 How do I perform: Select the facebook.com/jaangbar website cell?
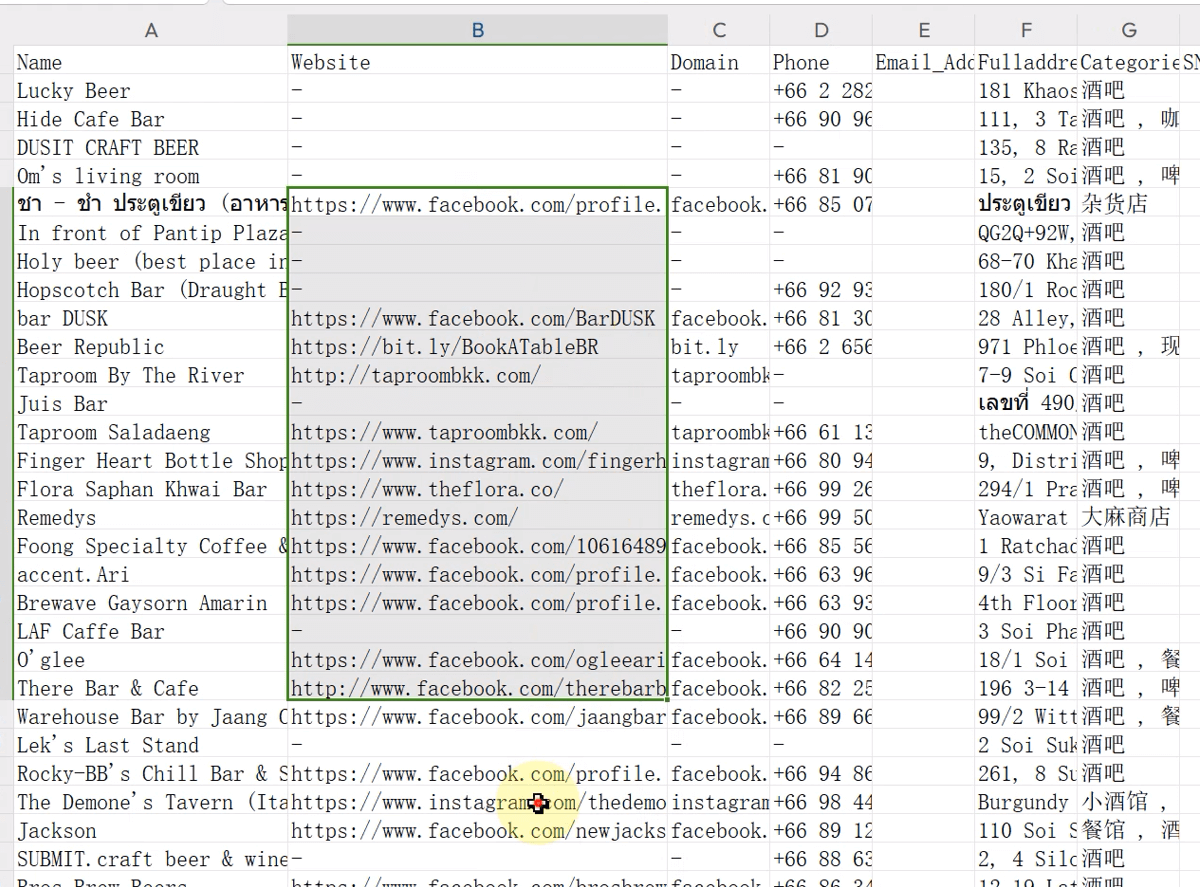click(x=478, y=718)
